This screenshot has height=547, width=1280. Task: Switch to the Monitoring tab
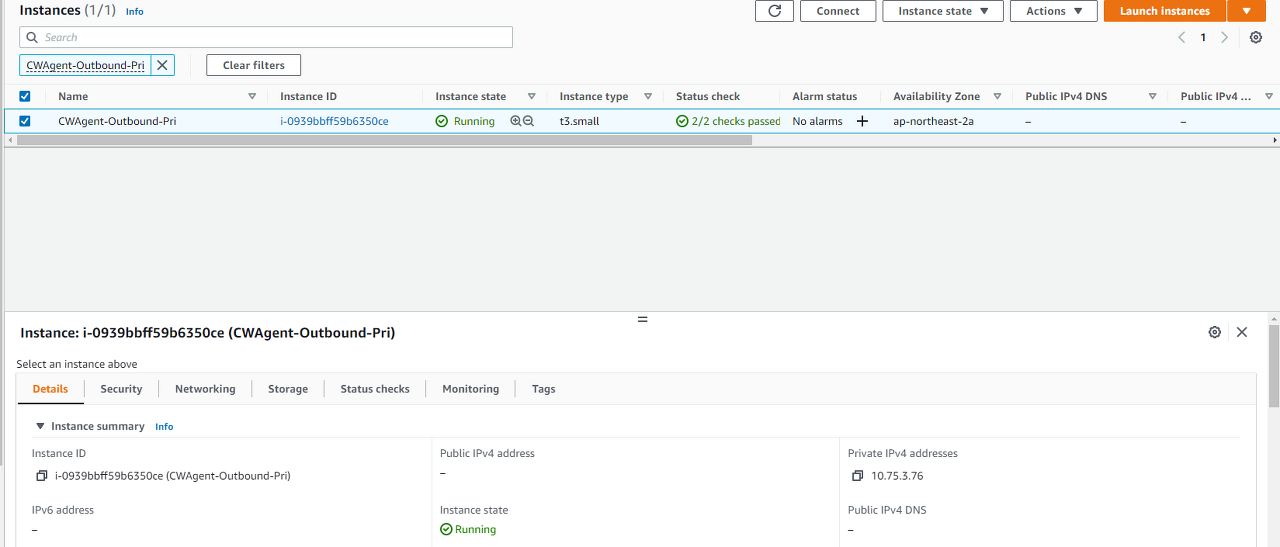tap(470, 389)
